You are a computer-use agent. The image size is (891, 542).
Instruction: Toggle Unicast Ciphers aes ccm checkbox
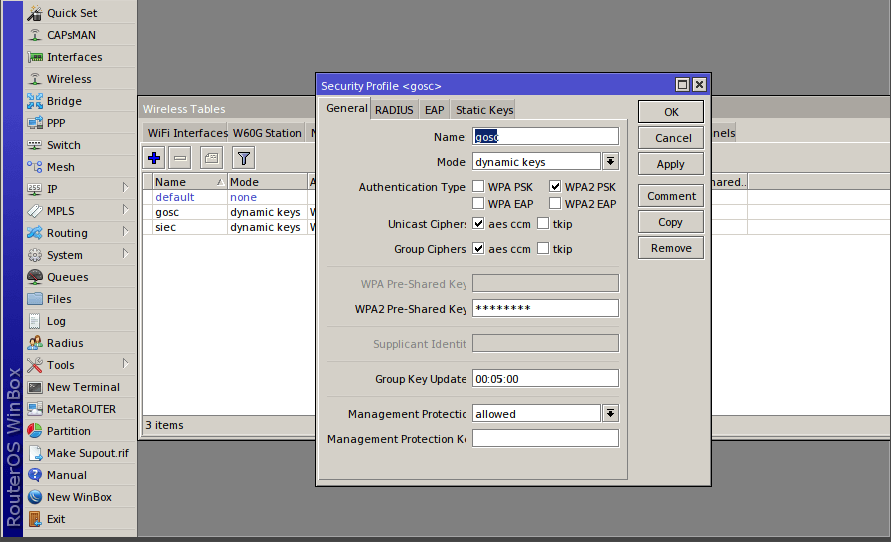(478, 223)
